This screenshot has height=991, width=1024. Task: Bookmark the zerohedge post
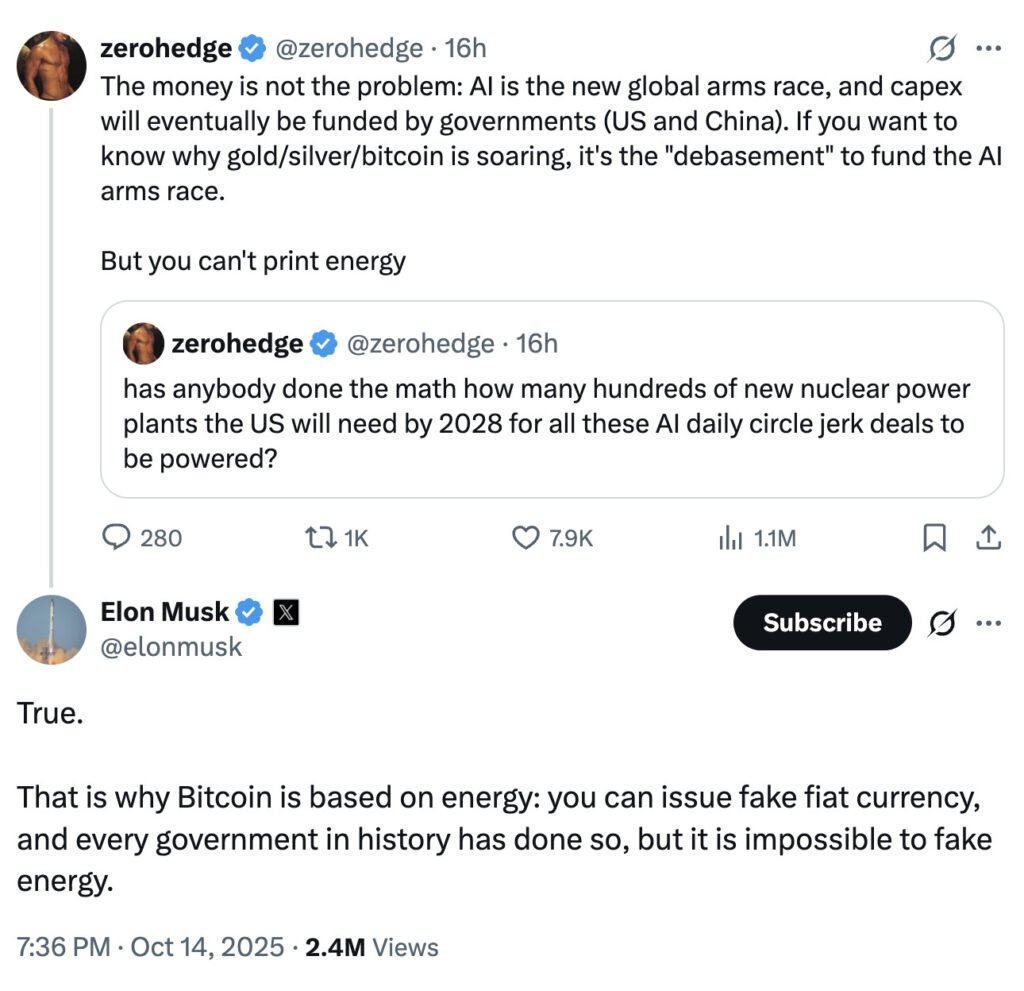tap(933, 538)
